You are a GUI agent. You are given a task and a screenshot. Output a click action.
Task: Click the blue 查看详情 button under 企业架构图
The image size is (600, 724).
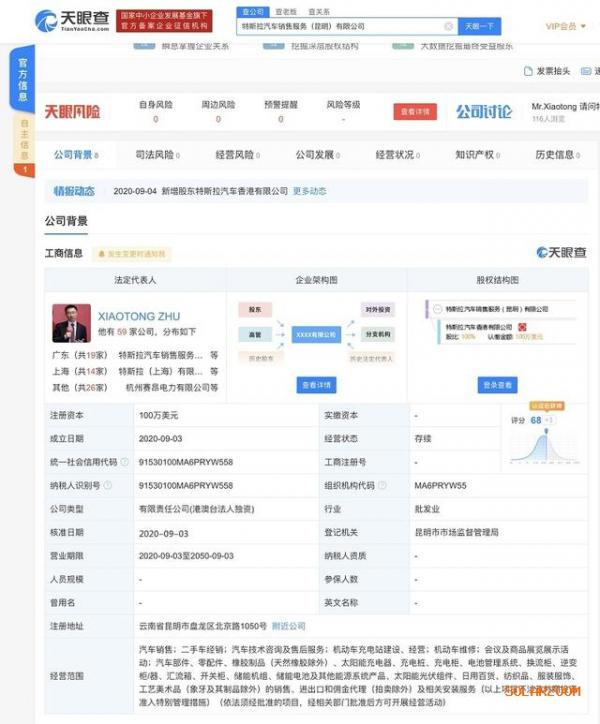(x=316, y=385)
